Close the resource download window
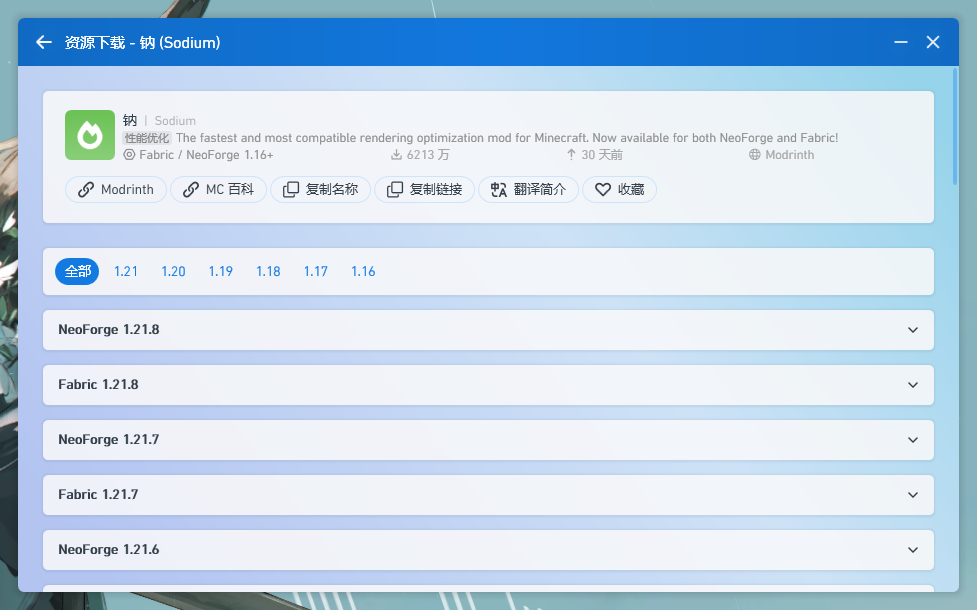The height and width of the screenshot is (610, 977). point(933,42)
